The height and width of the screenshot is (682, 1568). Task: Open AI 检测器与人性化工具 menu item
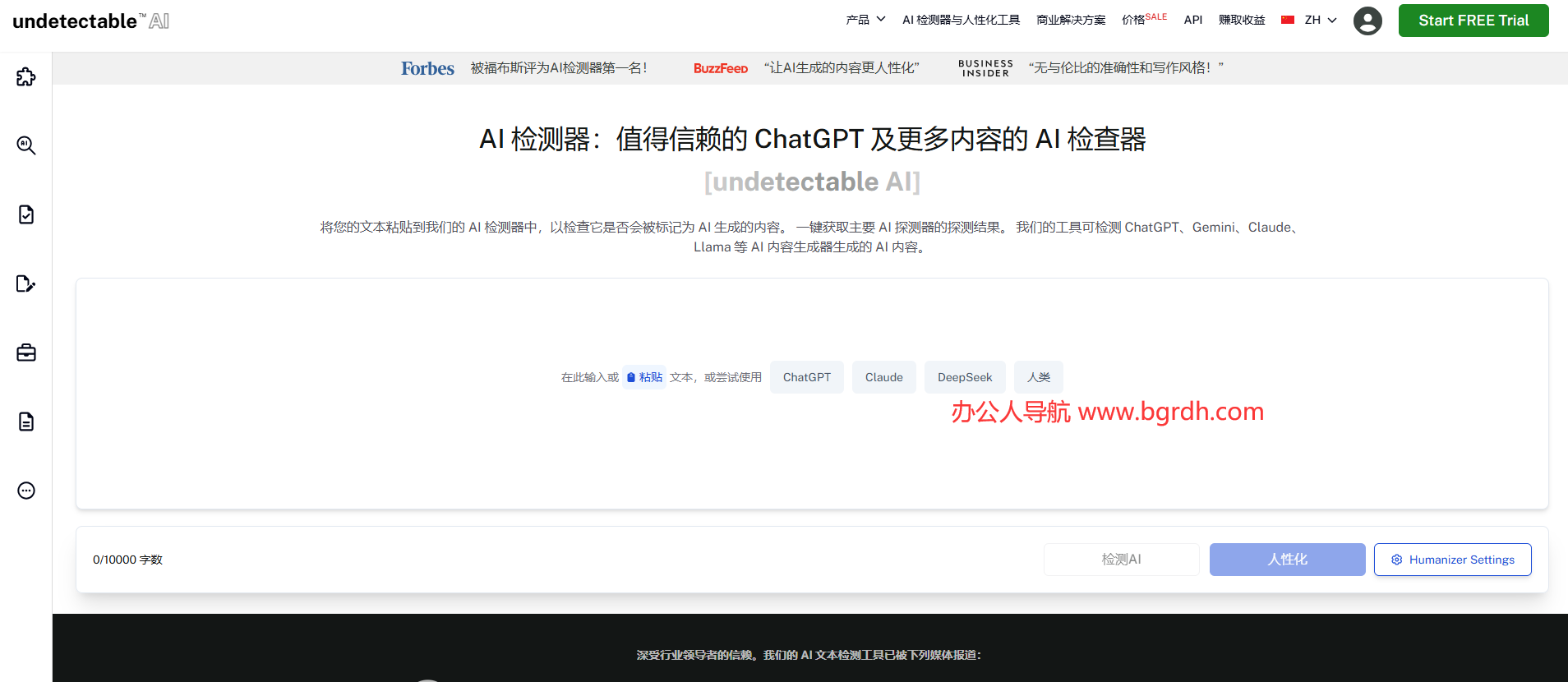click(961, 20)
